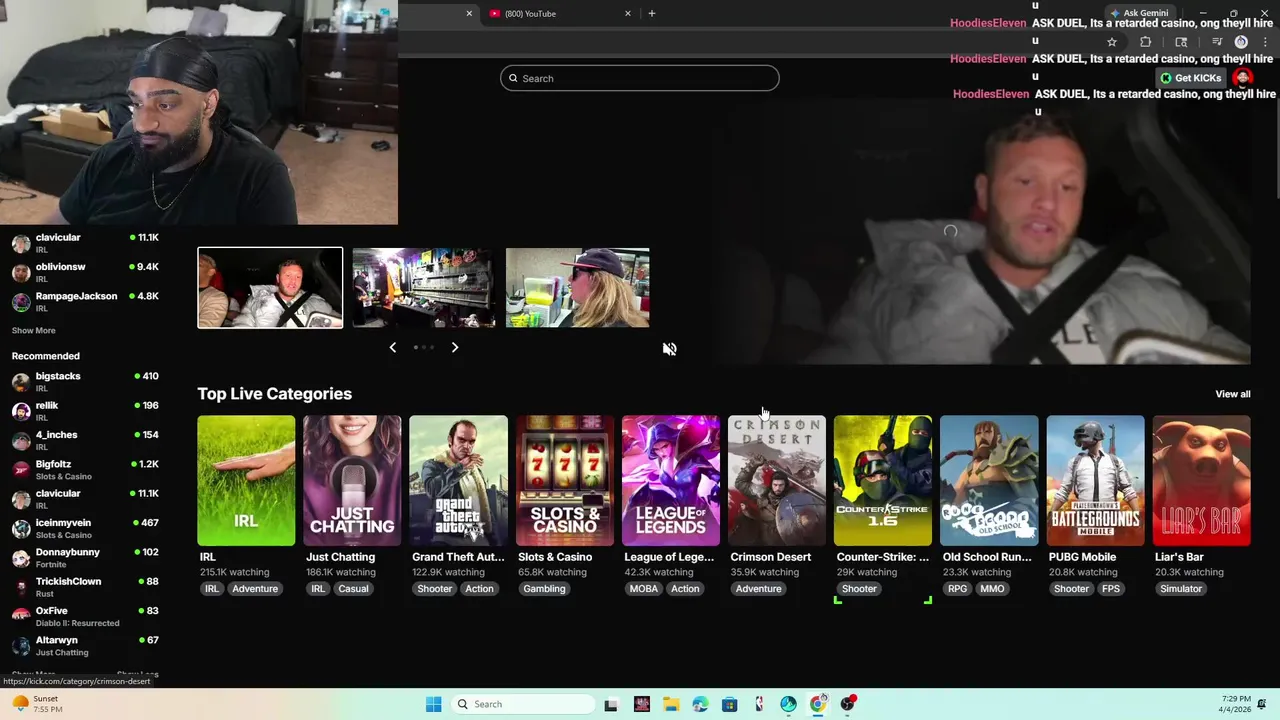The image size is (1280, 720).
Task: Open the Windows Start menu
Action: (433, 704)
